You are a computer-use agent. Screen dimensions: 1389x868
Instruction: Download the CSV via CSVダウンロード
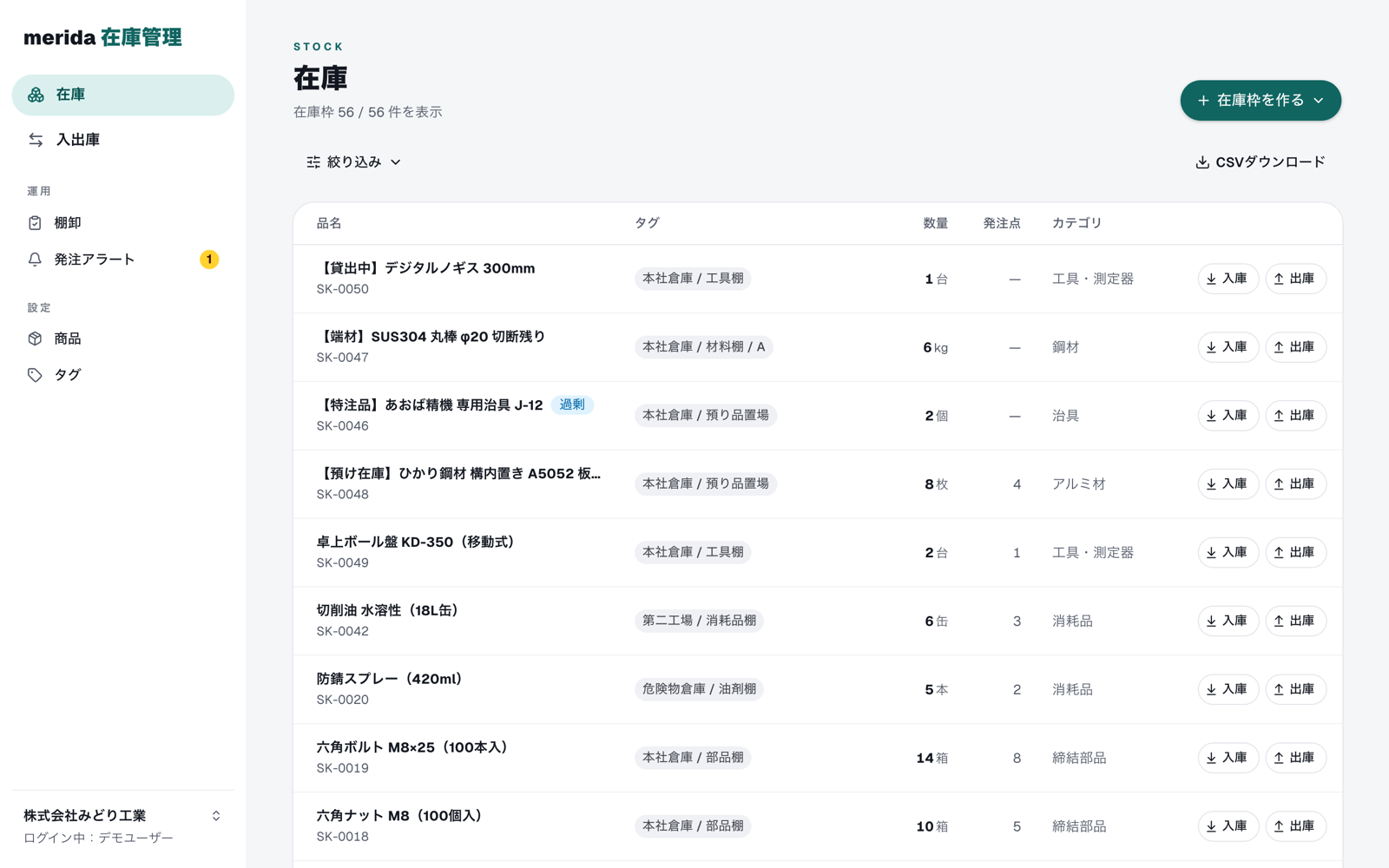[1260, 162]
